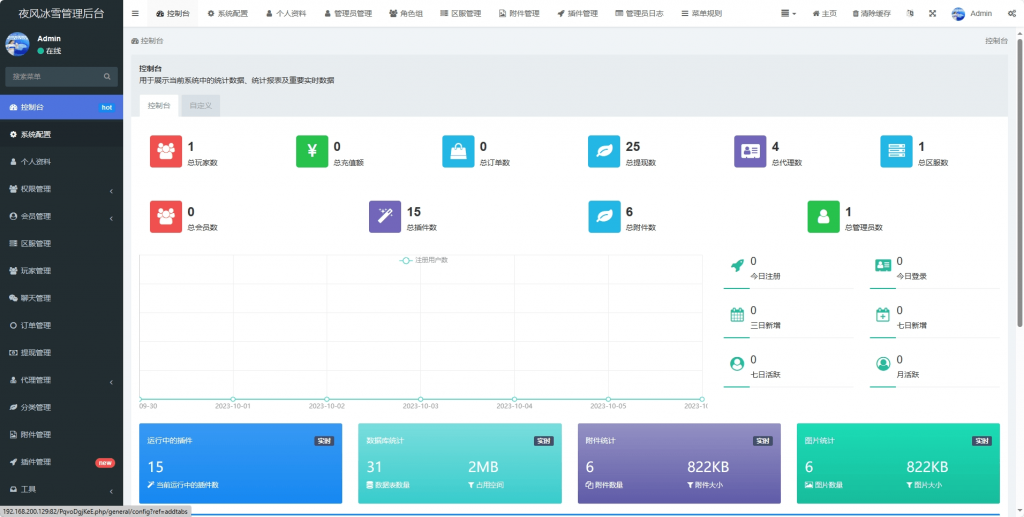The image size is (1024, 517).
Task: Click the red 总玩家数 icon tile
Action: point(166,151)
